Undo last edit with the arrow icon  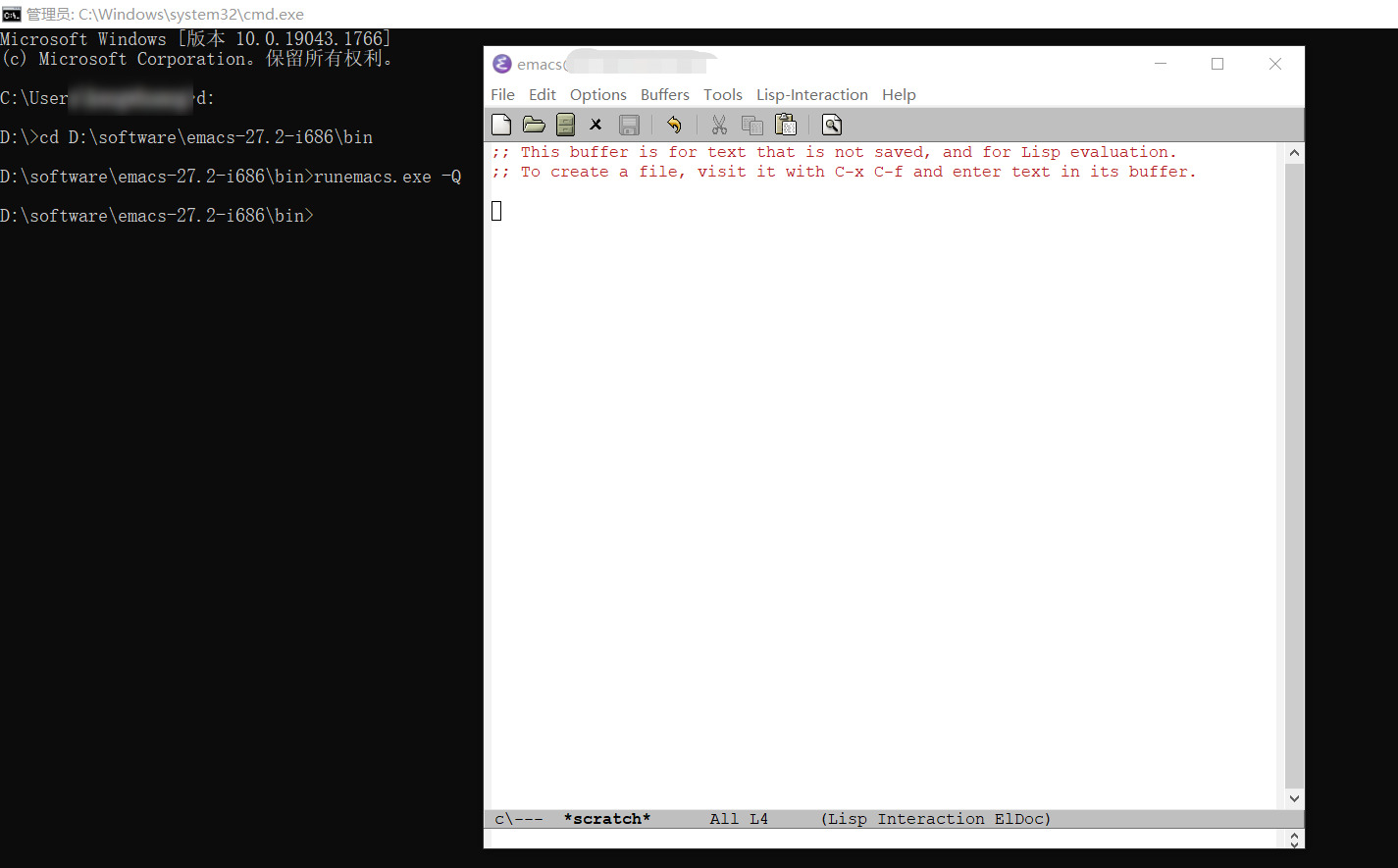(x=674, y=125)
